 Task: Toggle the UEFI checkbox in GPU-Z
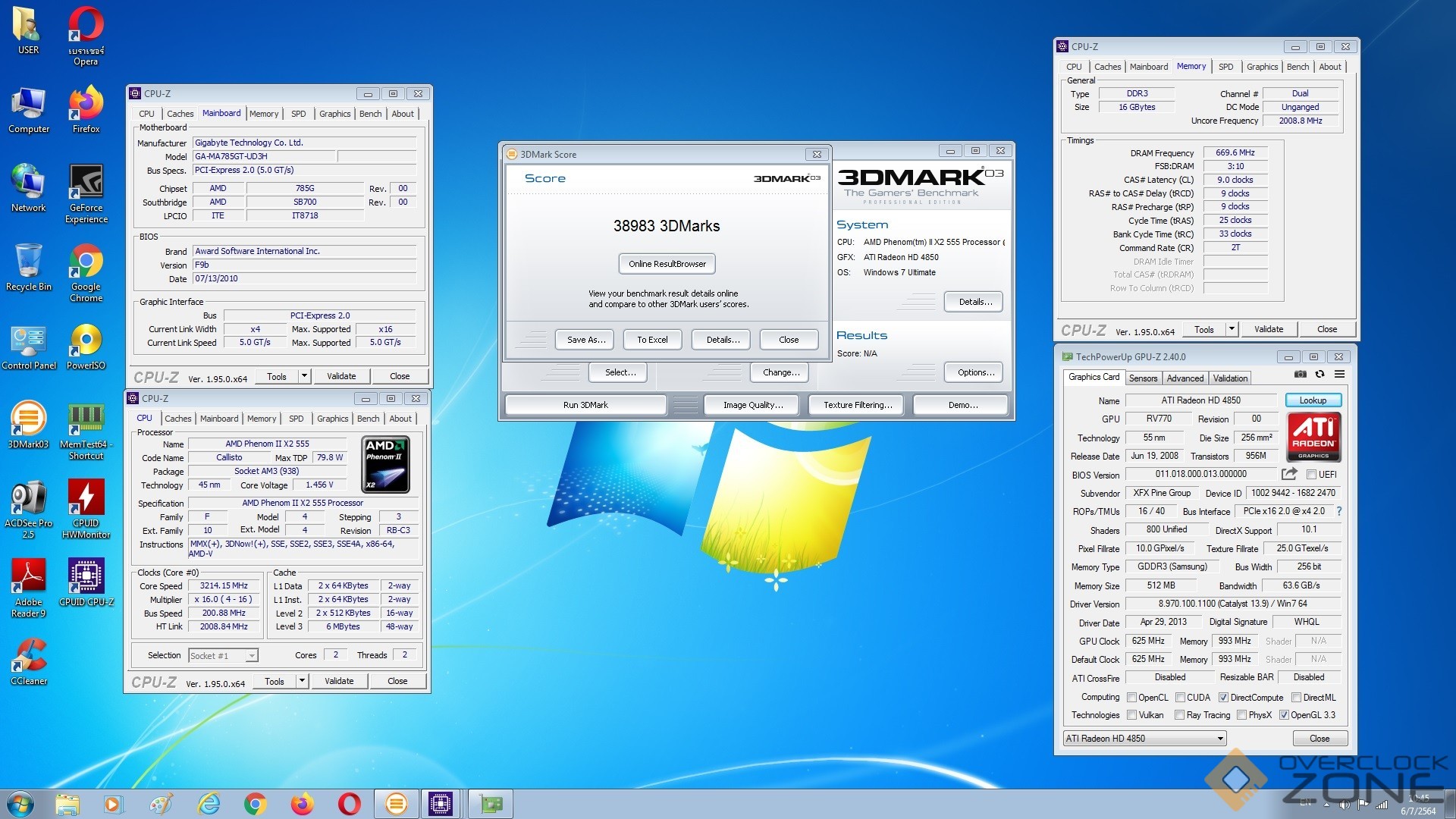point(1311,475)
